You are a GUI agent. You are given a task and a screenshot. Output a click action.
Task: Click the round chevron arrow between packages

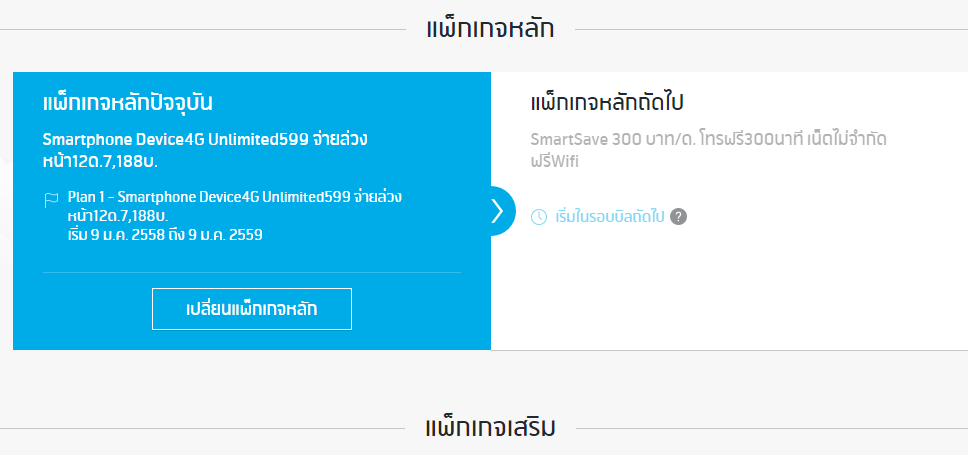[497, 211]
